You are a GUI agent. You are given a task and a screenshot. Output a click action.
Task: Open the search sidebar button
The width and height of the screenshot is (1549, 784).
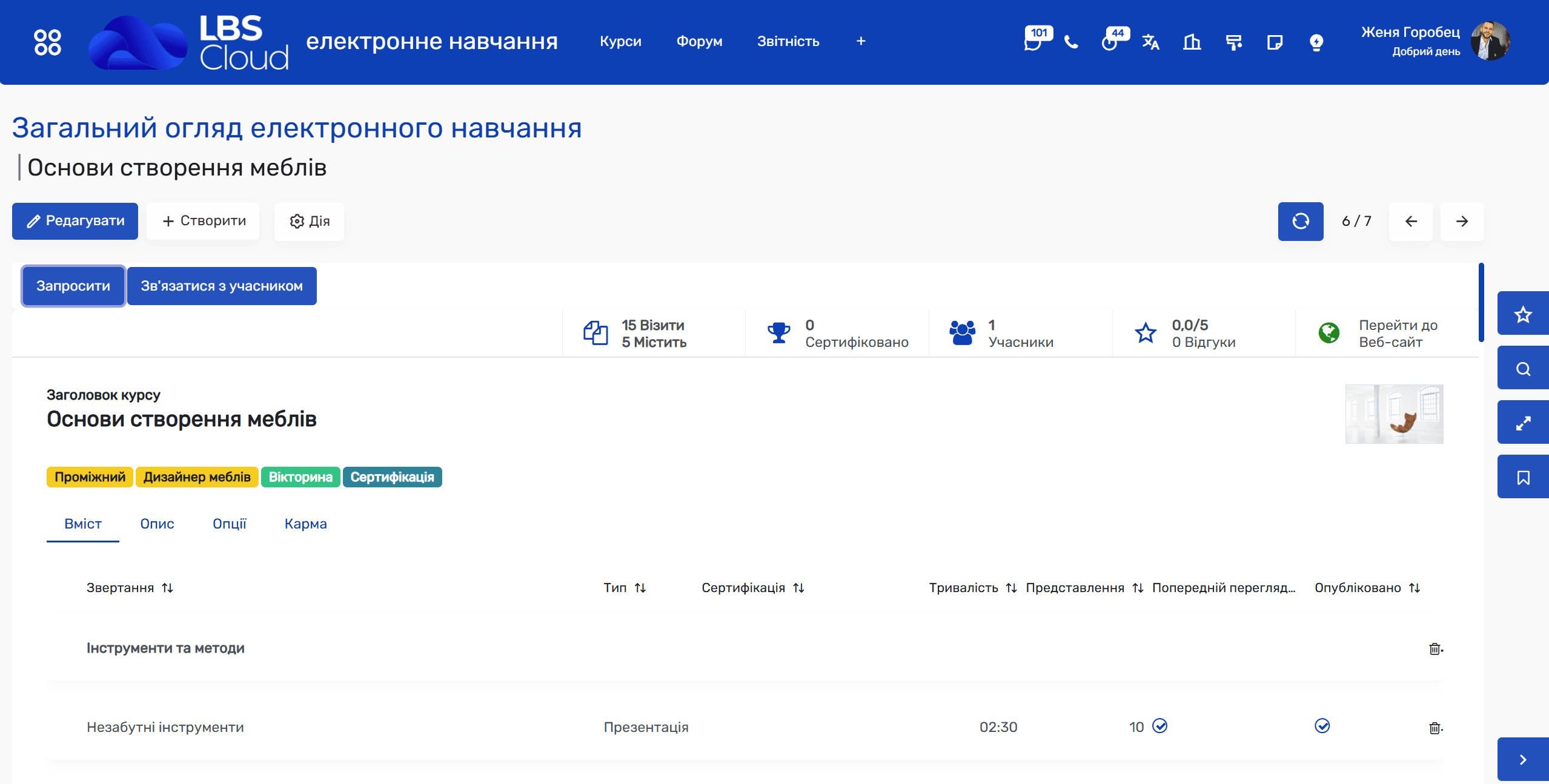(x=1522, y=368)
